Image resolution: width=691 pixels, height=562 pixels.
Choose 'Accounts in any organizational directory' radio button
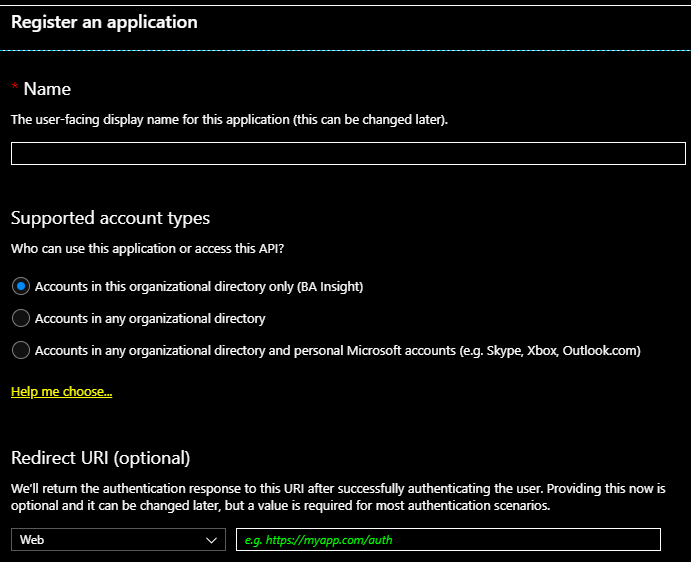[21, 318]
